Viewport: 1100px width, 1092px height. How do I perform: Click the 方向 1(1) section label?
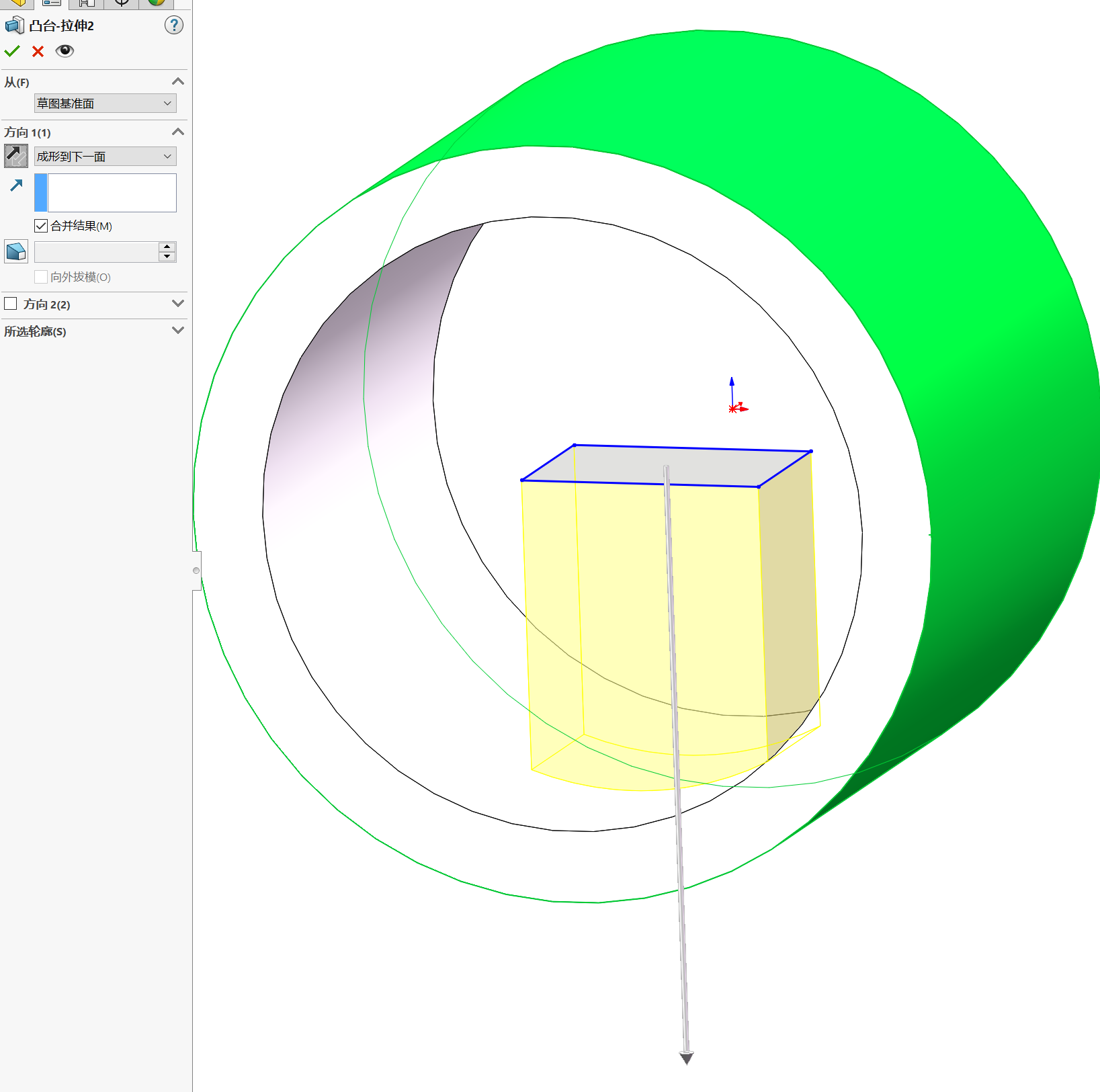[28, 132]
